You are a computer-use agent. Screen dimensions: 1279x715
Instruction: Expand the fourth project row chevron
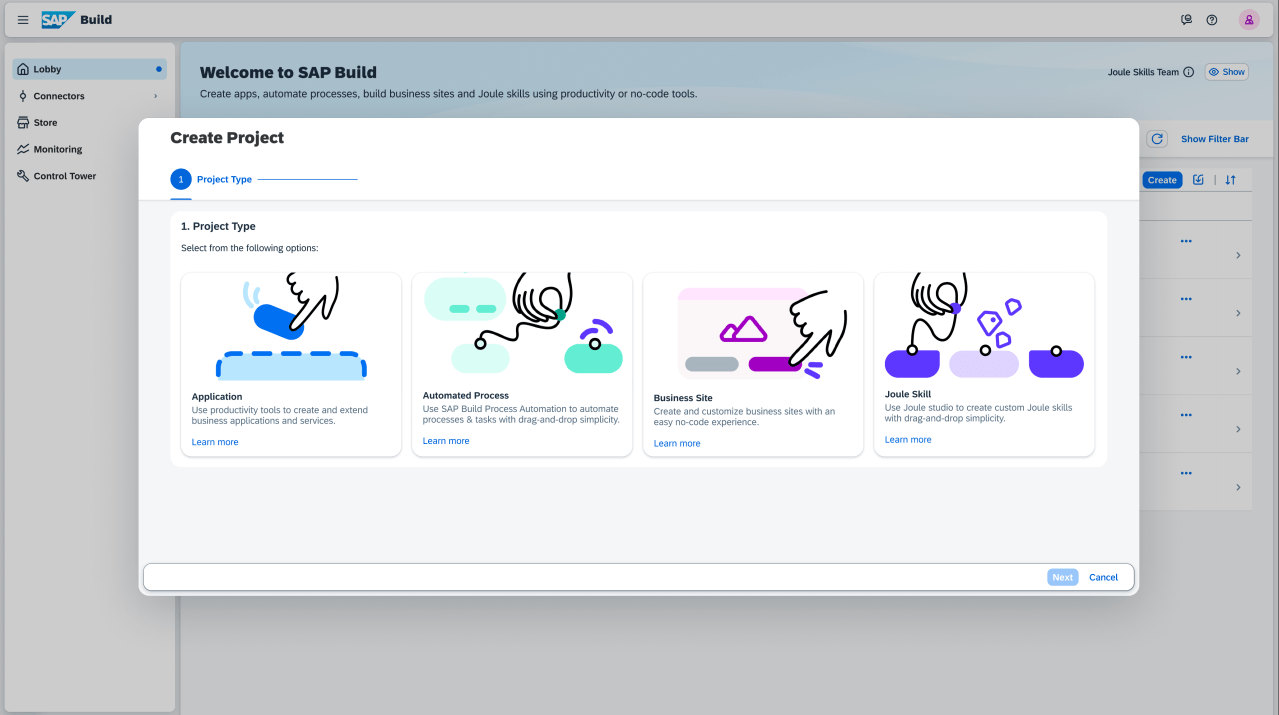[x=1238, y=429]
